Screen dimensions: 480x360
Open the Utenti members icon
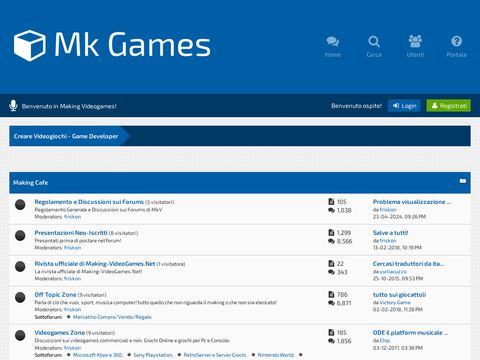pyautogui.click(x=415, y=41)
